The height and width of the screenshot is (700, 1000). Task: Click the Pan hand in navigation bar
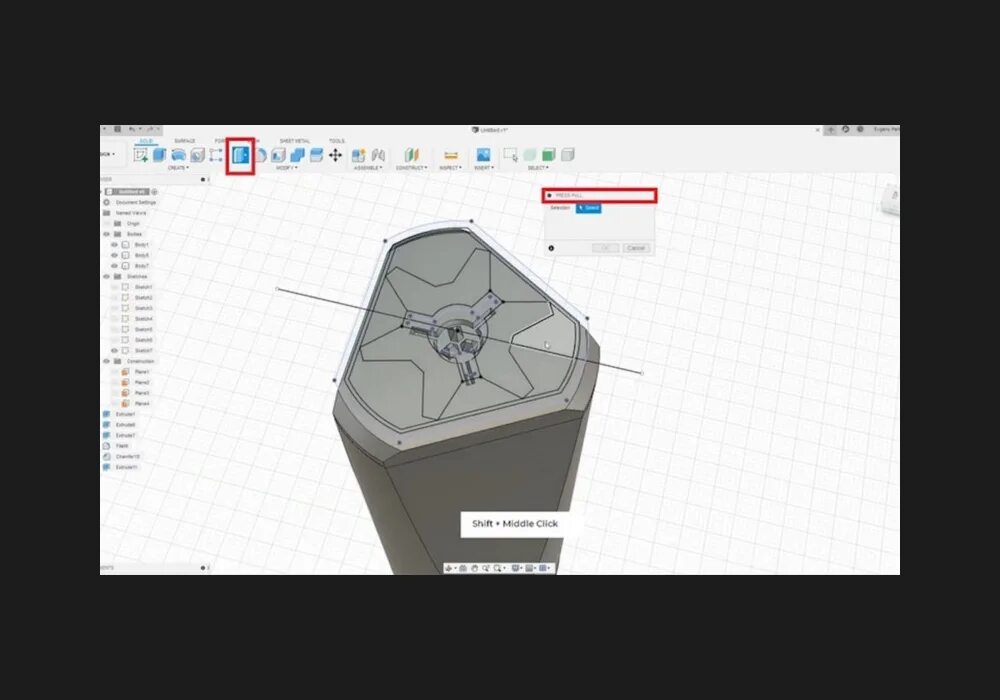tap(474, 568)
